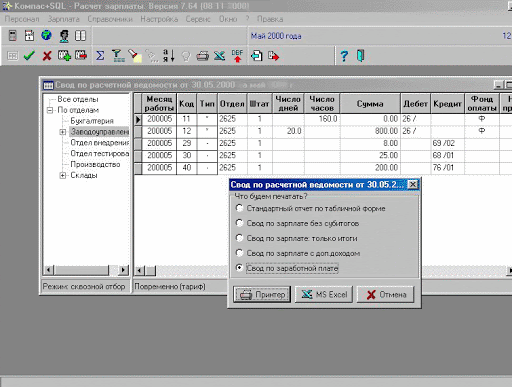
Task: Click the add record icon with green plus
Action: pyautogui.click(x=64, y=55)
